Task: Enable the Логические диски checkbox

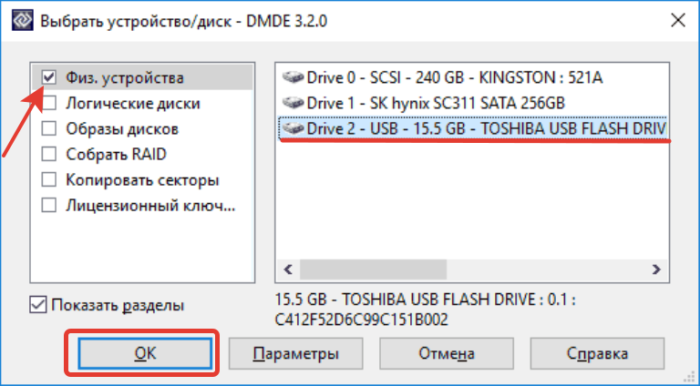Action: [x=49, y=104]
